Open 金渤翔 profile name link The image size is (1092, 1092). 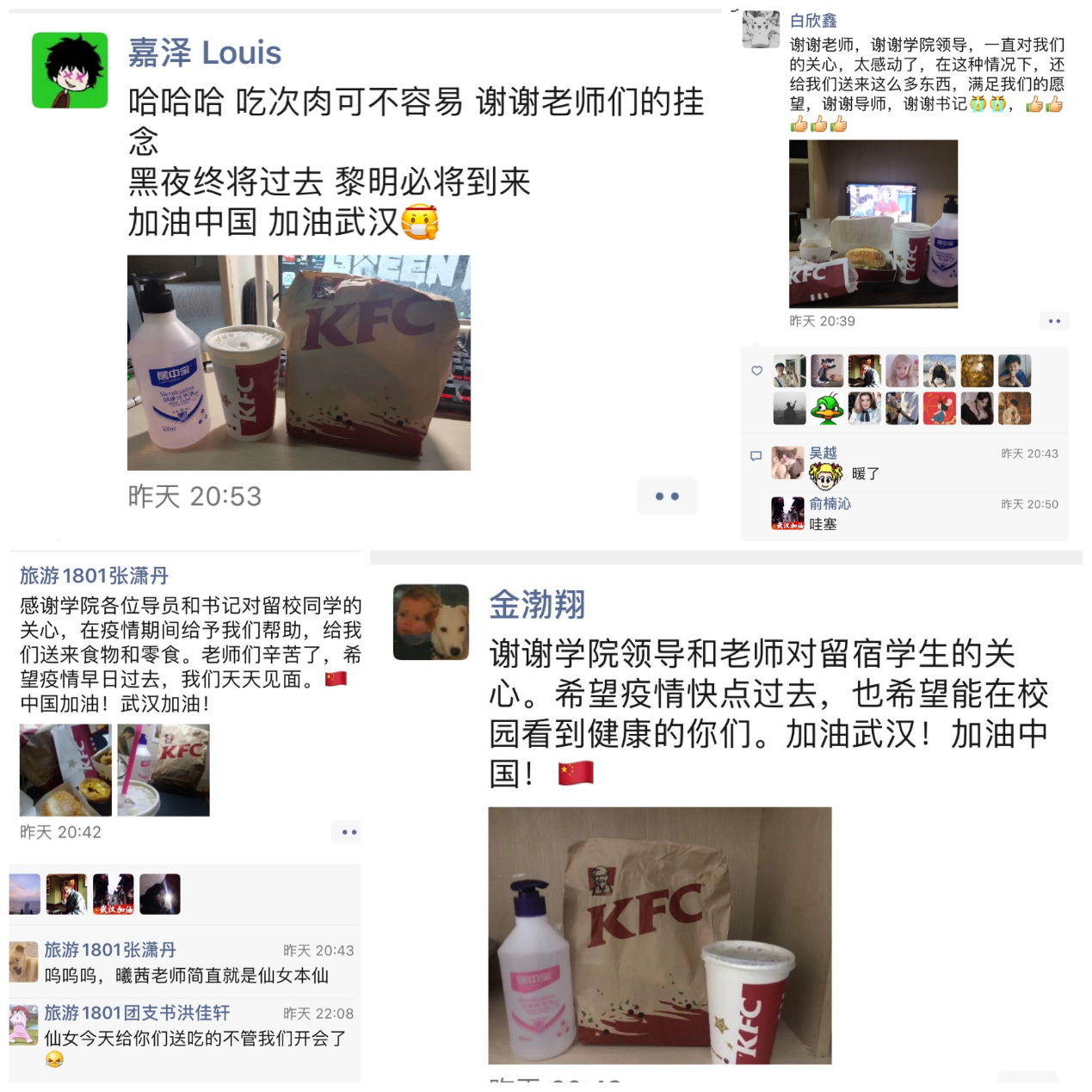pyautogui.click(x=537, y=604)
